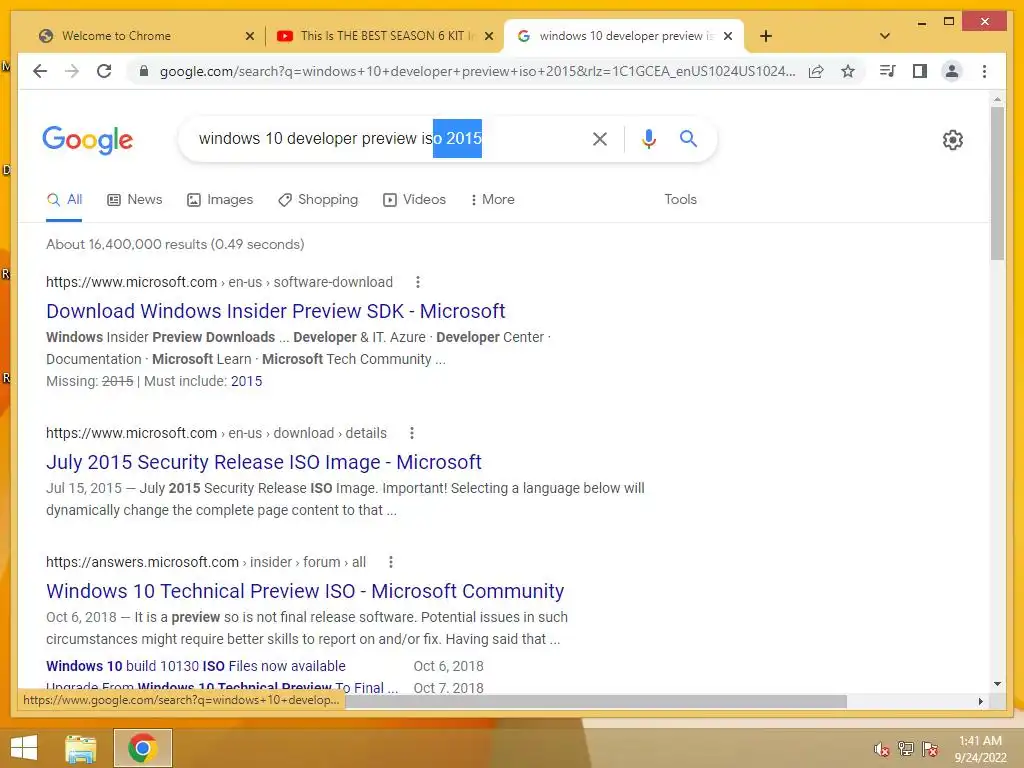This screenshot has width=1024, height=768.
Task: Open July 2015 Security Release ISO Image result
Action: click(x=264, y=462)
